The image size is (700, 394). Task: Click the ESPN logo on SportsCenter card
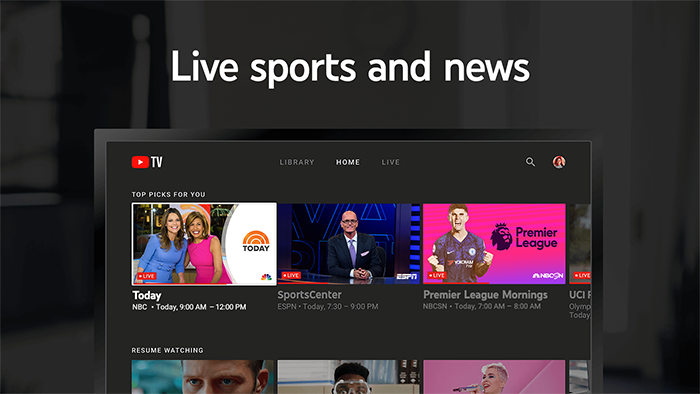click(407, 277)
